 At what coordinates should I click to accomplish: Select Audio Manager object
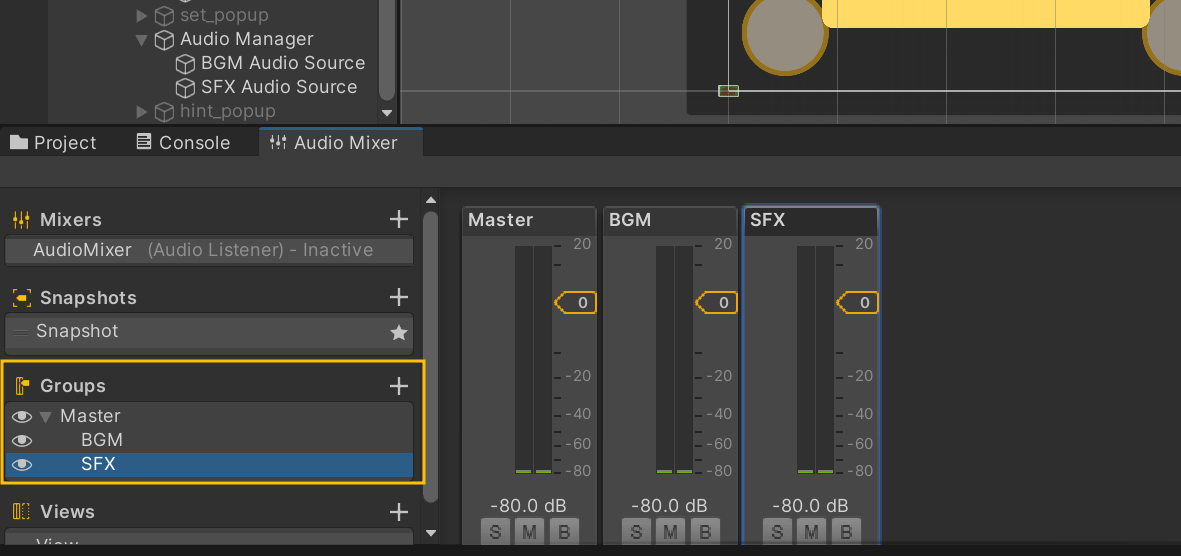[x=246, y=39]
